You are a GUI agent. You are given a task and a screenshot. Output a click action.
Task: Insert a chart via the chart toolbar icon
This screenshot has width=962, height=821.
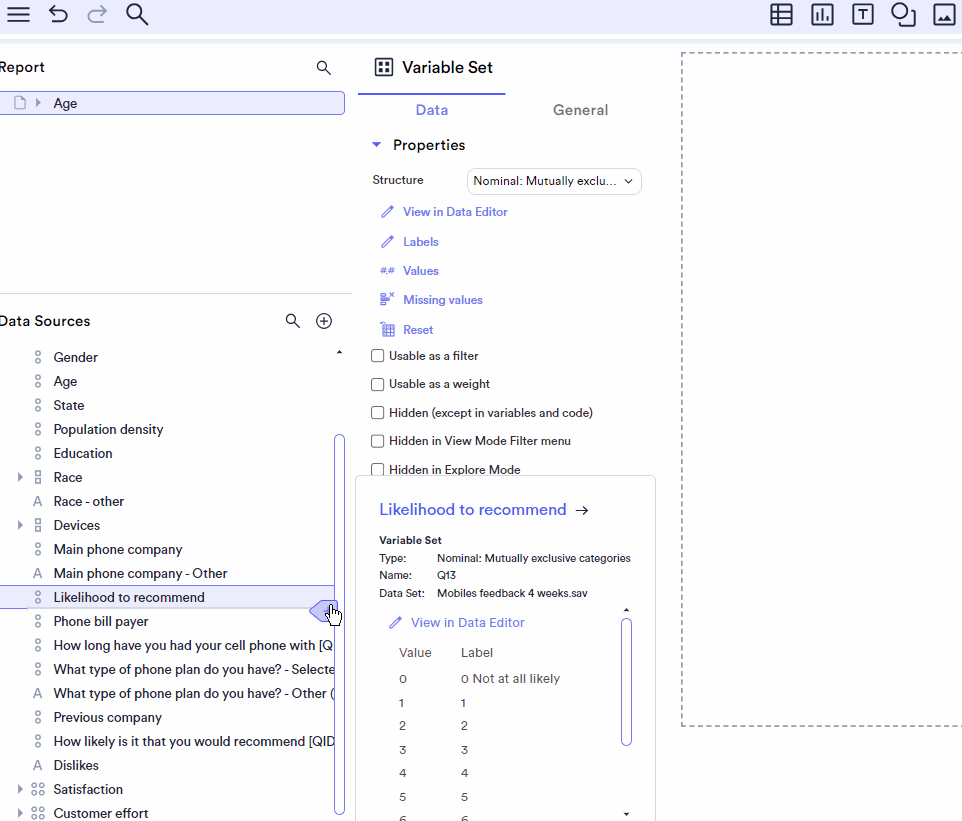tap(822, 15)
